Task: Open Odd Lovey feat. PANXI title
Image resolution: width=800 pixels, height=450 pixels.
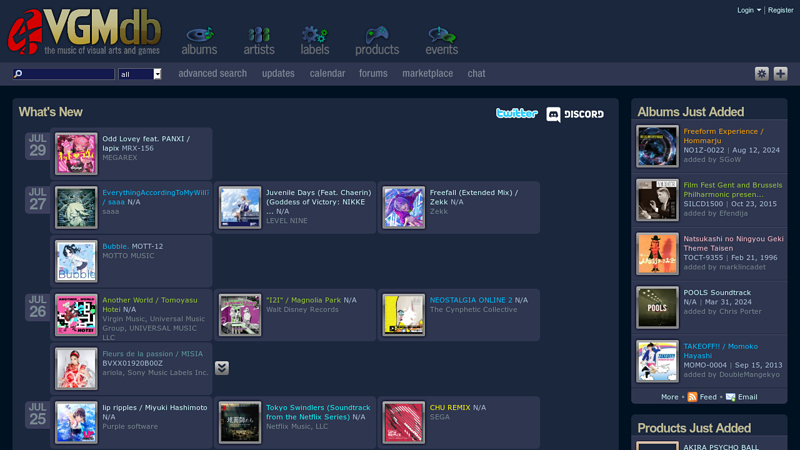Action: [x=146, y=143]
